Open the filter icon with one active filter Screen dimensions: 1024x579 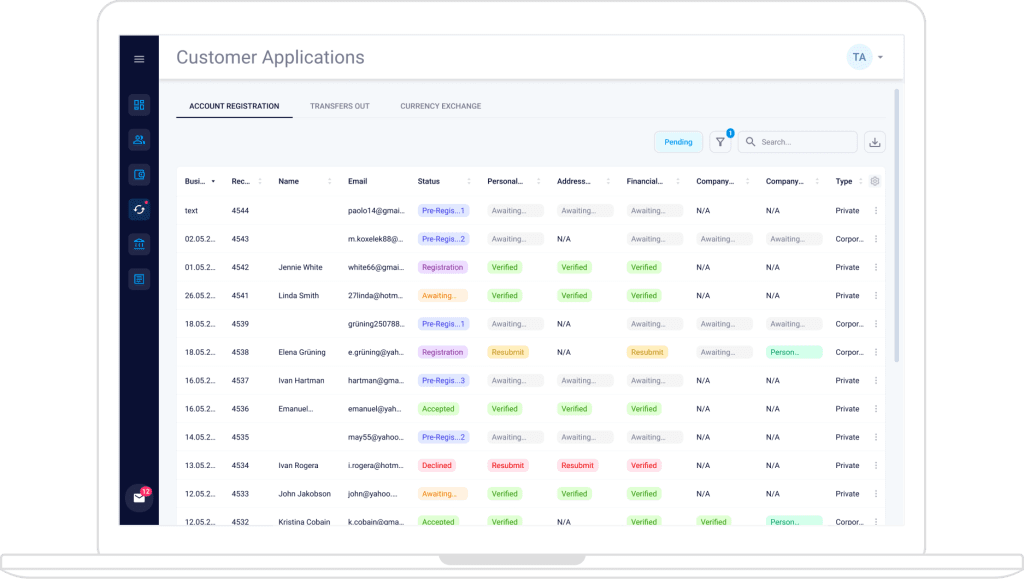pyautogui.click(x=720, y=142)
